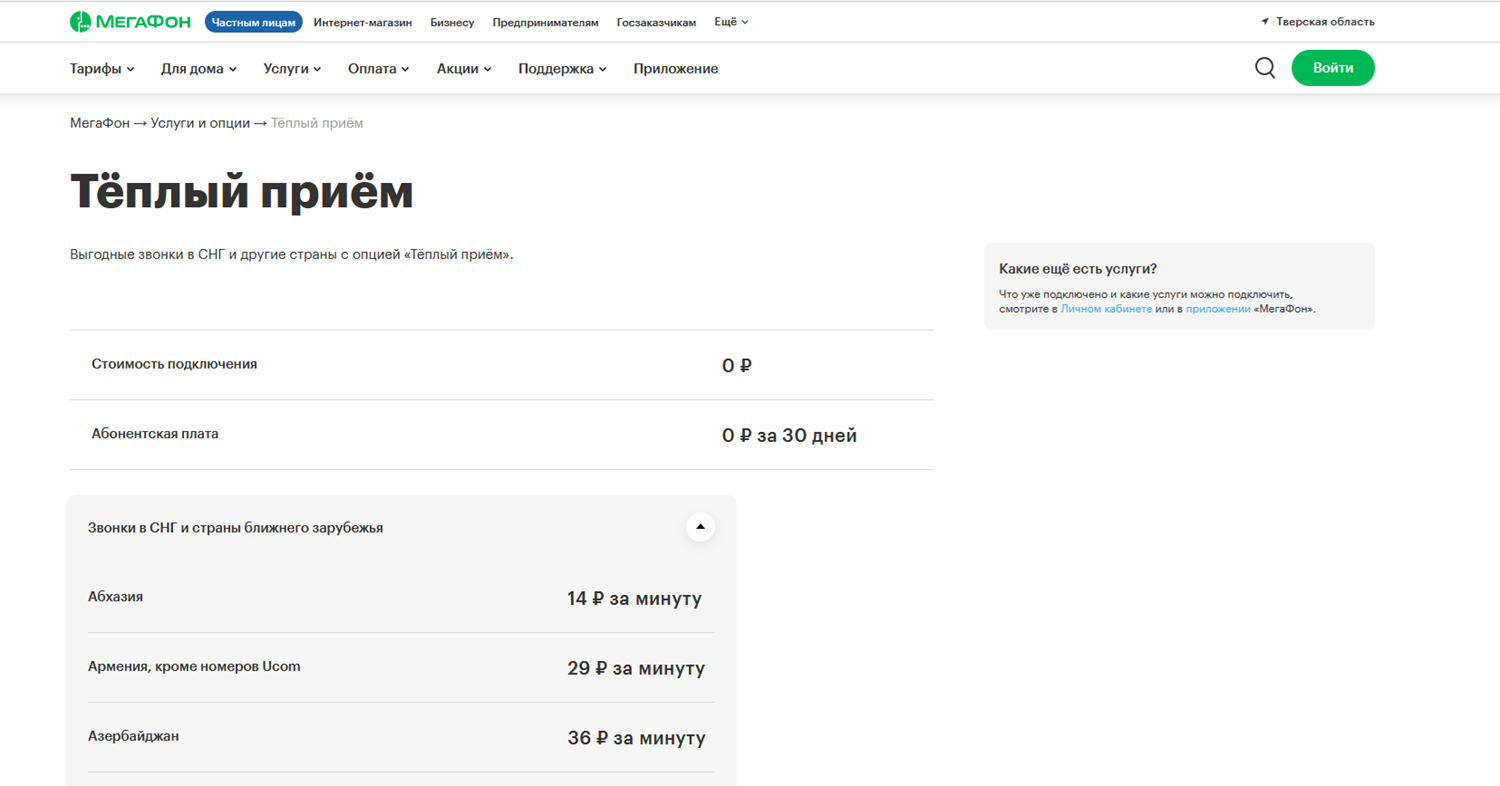
Task: Go to the Приложение menu item
Action: click(676, 69)
